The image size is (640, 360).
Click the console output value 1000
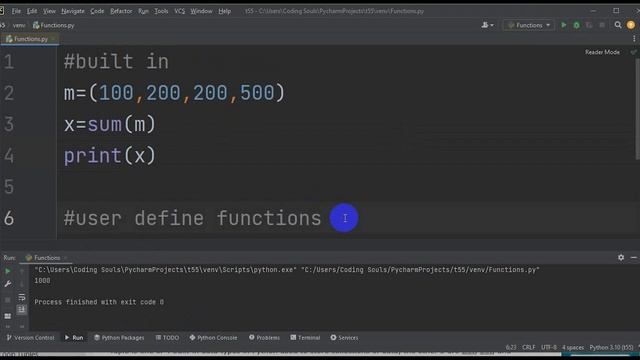click(42, 281)
